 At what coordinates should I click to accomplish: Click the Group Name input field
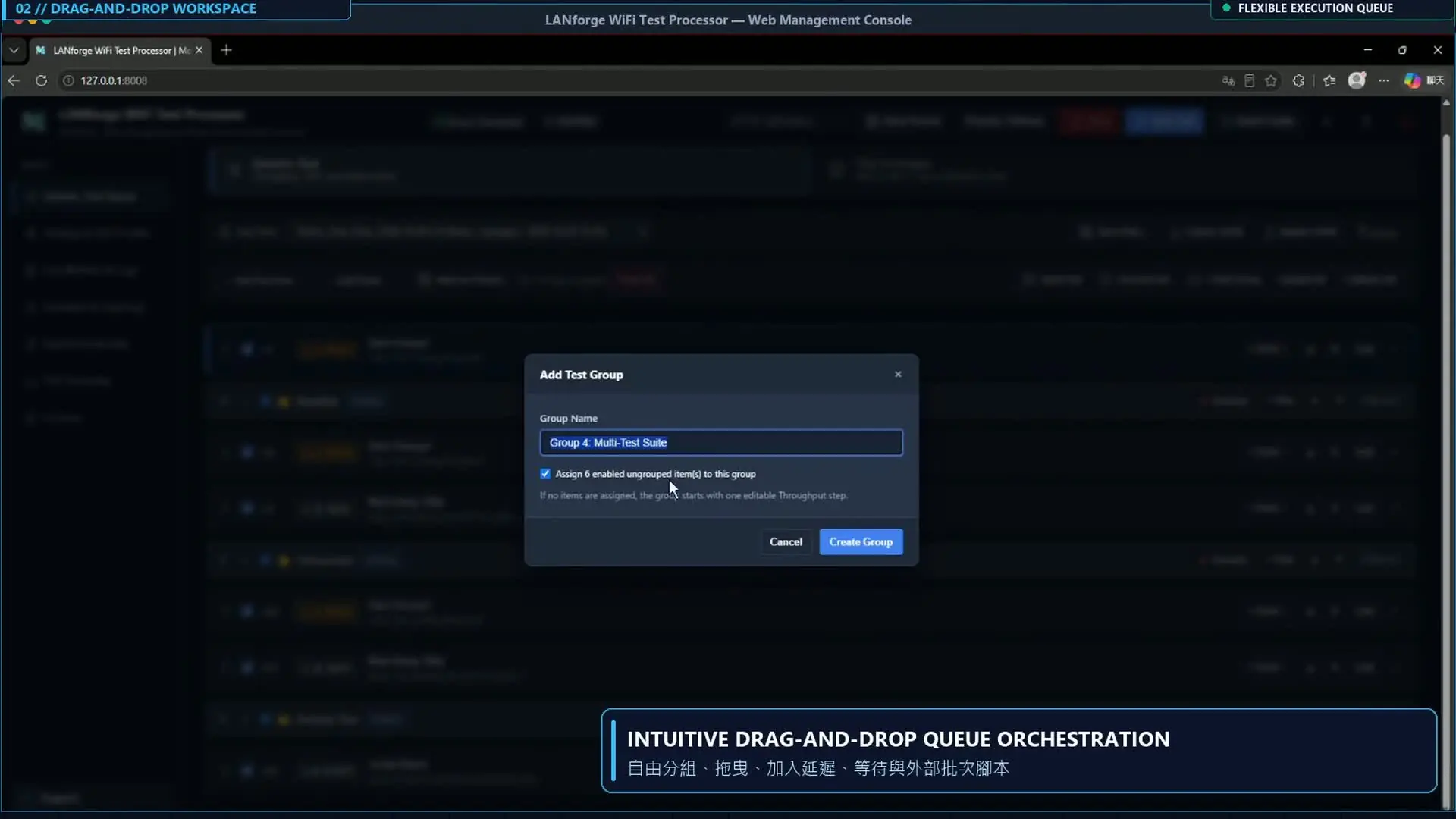[721, 443]
